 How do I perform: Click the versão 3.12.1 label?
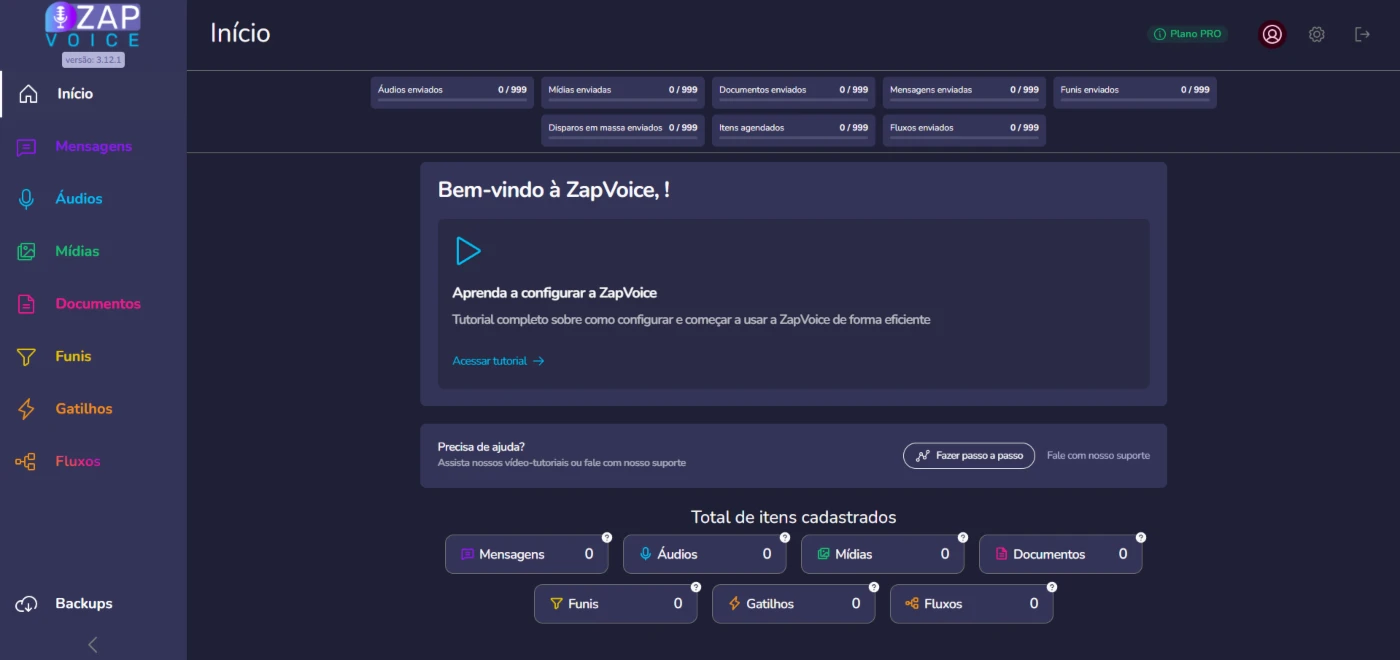(93, 60)
